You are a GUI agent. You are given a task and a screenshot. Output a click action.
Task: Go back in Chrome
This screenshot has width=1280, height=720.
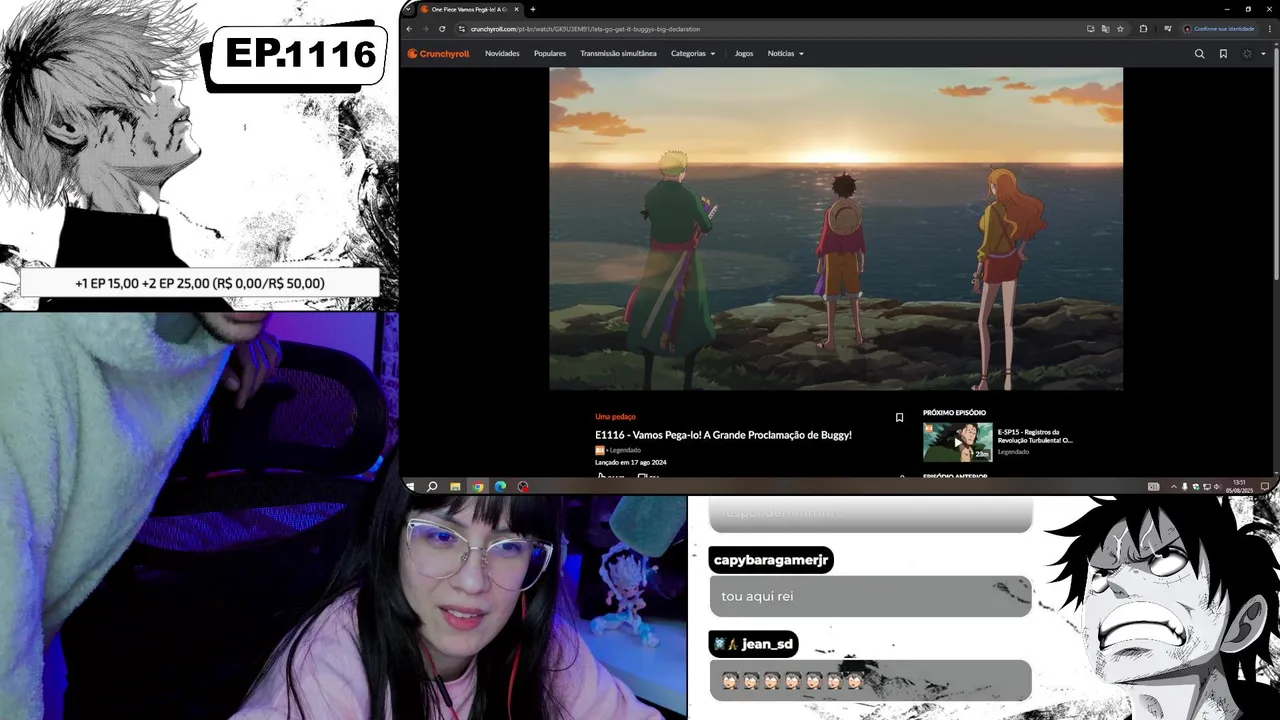tap(409, 29)
